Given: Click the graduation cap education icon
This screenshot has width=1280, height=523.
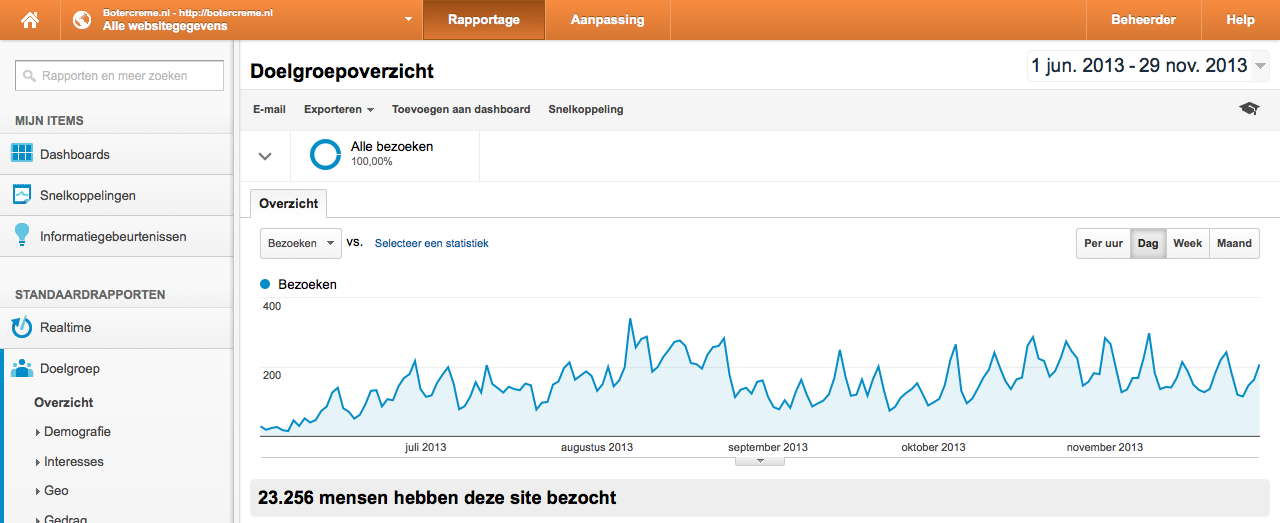Looking at the screenshot, I should click(1249, 109).
